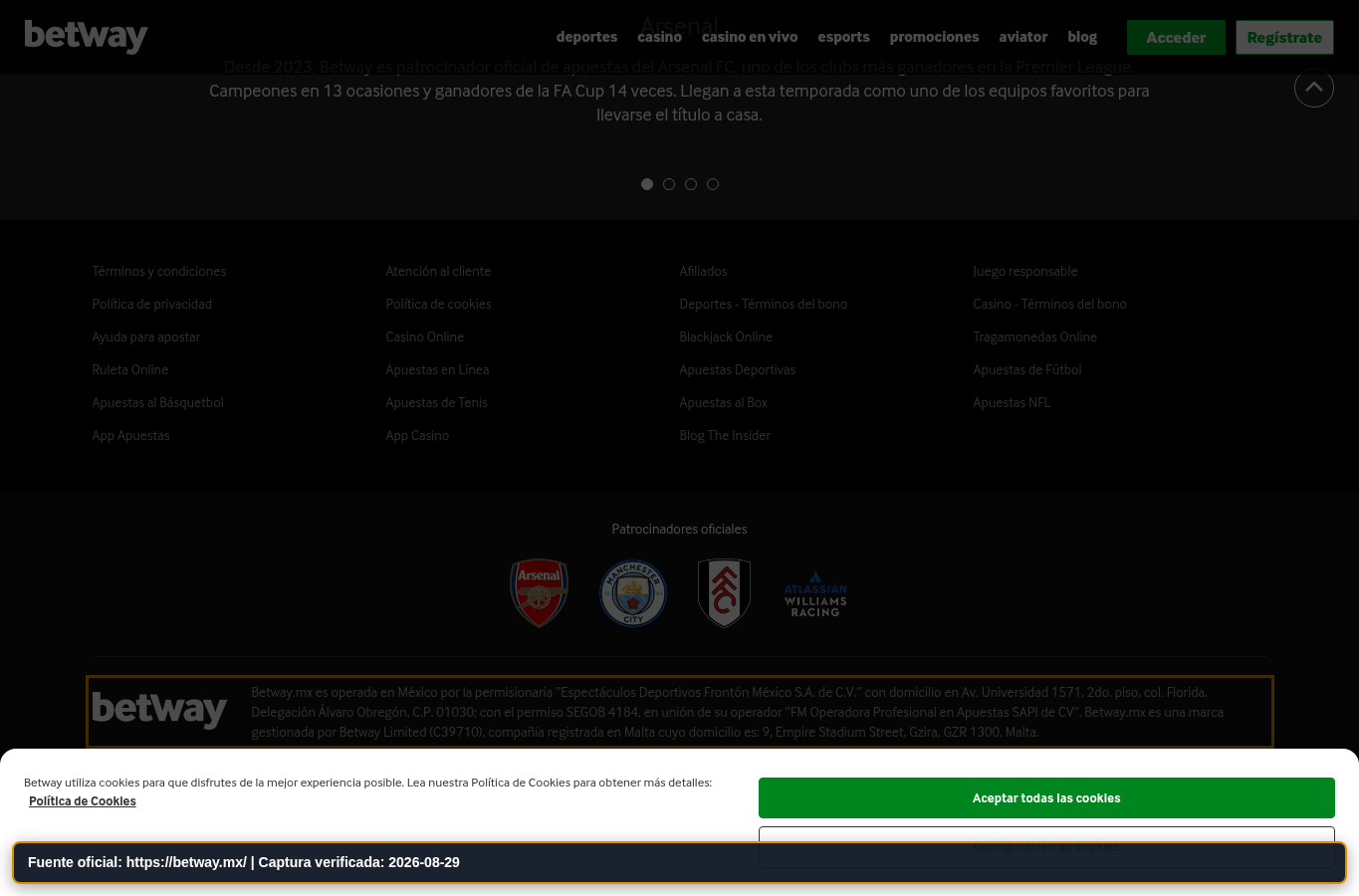This screenshot has width=1359, height=896.
Task: Open Blackjack Online link
Action: (726, 336)
